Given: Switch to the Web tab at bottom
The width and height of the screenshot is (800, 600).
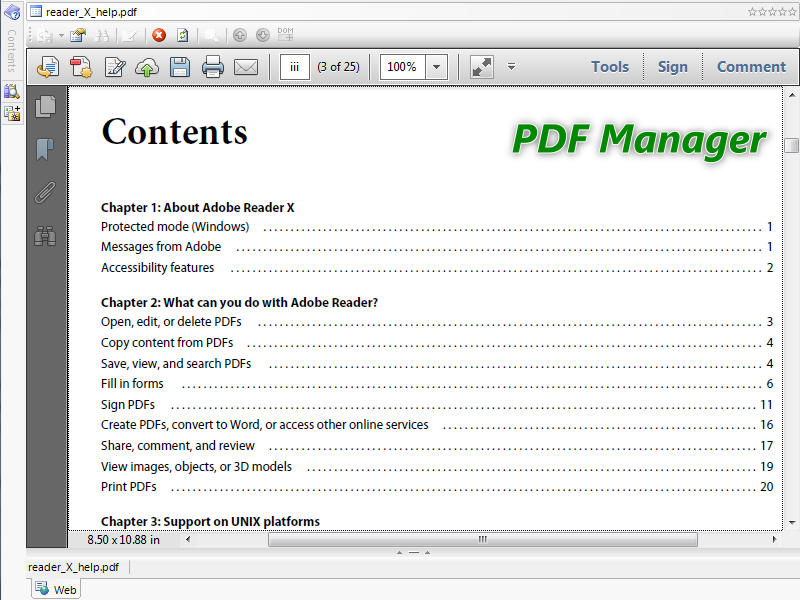Looking at the screenshot, I should (56, 589).
